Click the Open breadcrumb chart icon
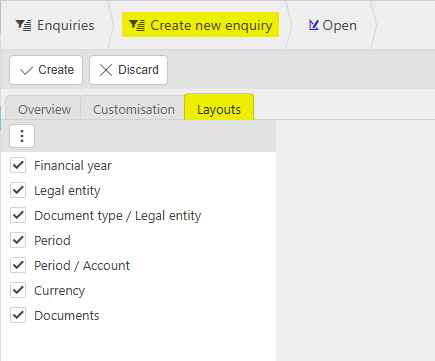 (313, 25)
